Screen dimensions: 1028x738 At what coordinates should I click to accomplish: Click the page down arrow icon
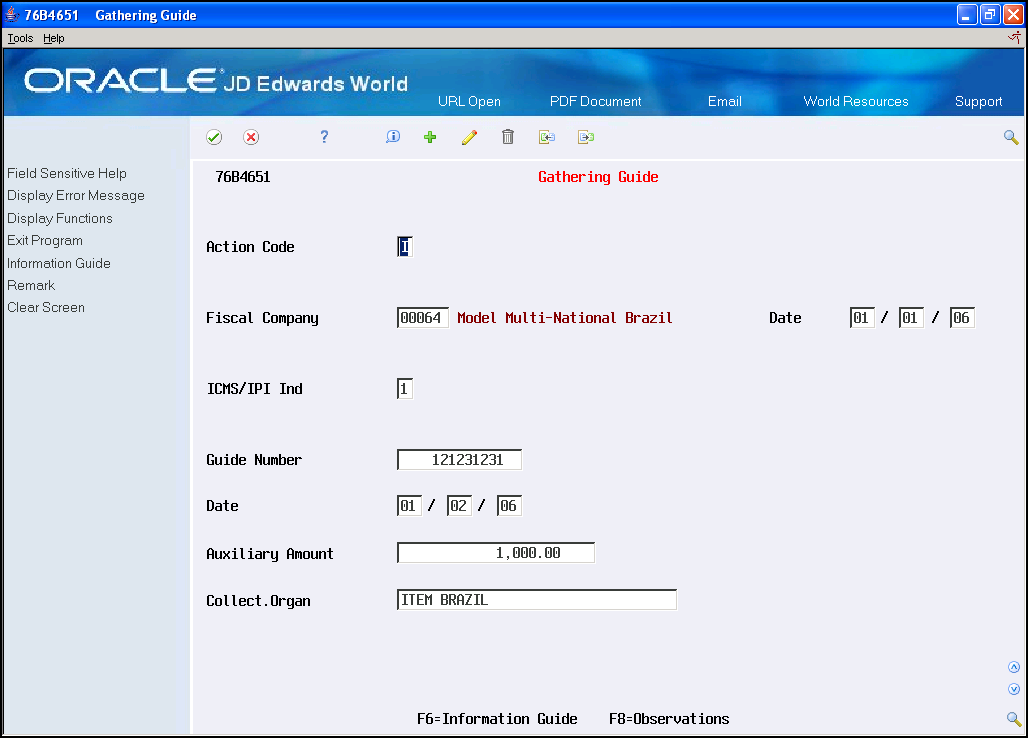(x=1014, y=689)
